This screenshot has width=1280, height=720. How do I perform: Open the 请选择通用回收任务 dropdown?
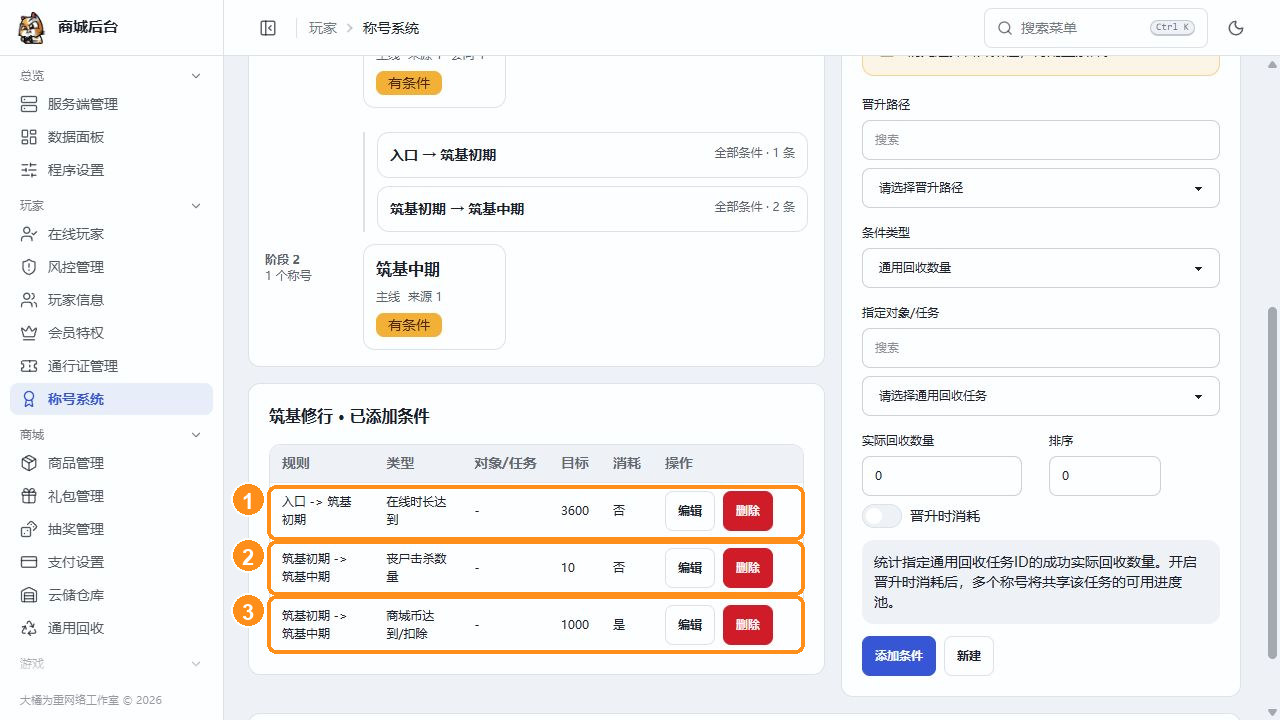tap(1040, 396)
